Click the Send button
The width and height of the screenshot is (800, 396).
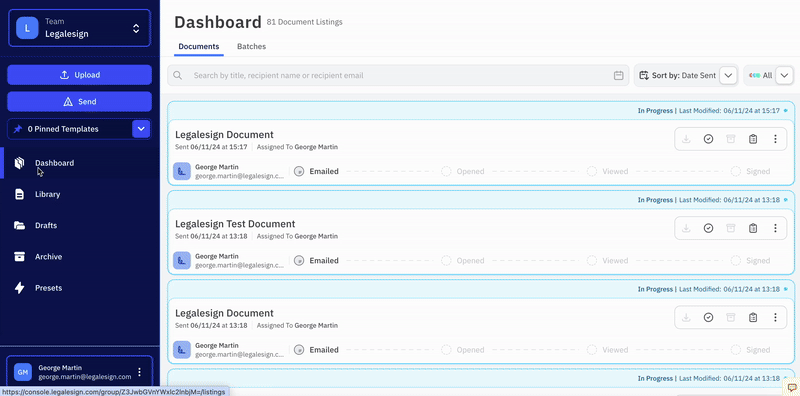[x=79, y=102]
